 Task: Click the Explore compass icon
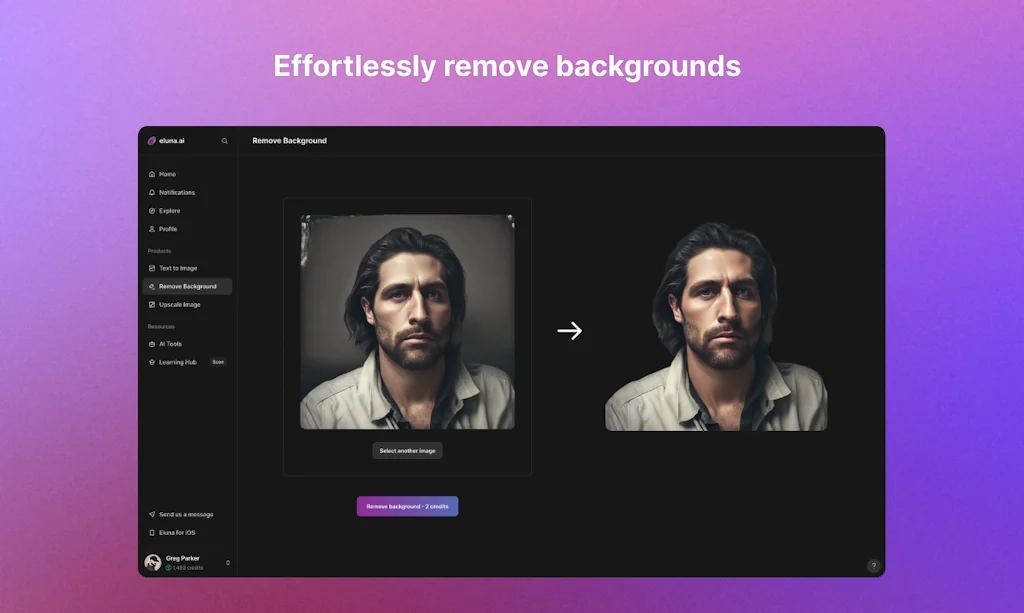coord(152,211)
